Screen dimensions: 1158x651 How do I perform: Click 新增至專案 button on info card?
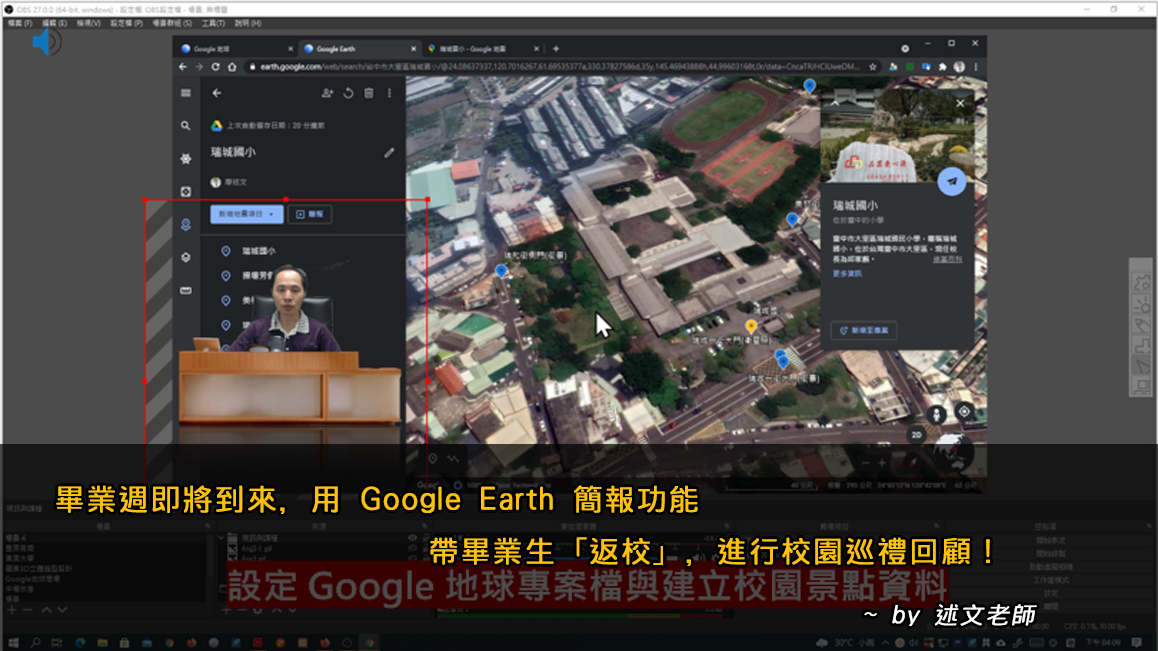click(864, 330)
